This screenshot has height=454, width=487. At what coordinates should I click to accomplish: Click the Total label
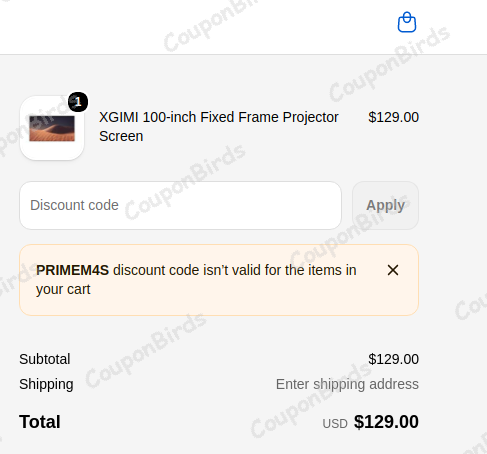(40, 422)
